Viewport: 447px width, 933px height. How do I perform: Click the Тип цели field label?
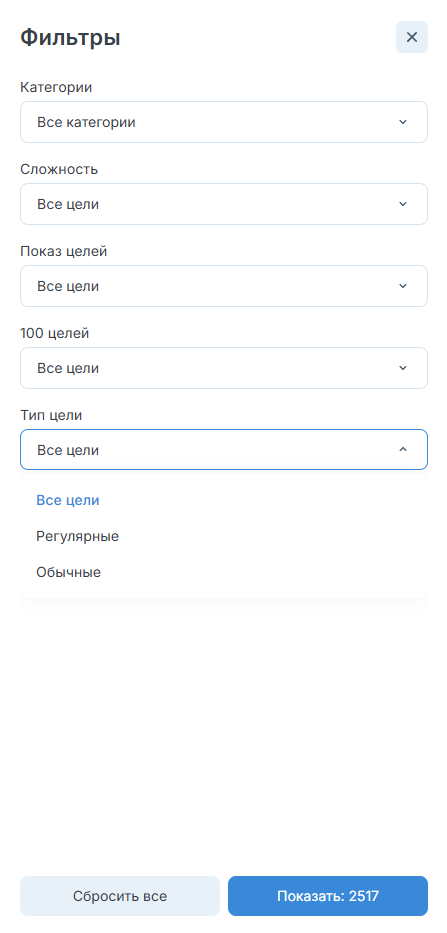coord(51,416)
